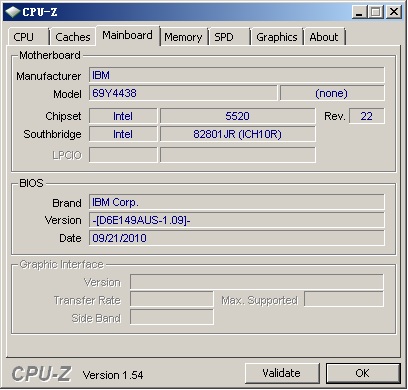Go to the Memory tab
Image resolution: width=408 pixels, height=390 pixels.
[184, 37]
